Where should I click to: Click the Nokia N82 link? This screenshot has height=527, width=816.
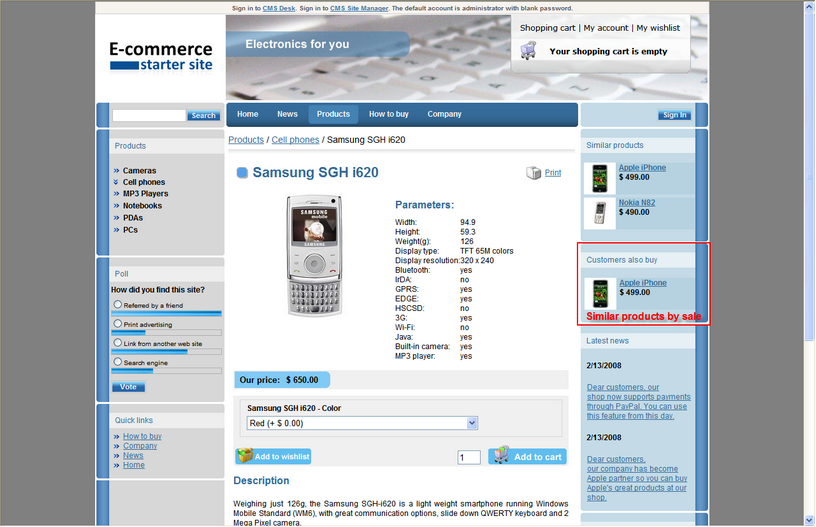pos(637,202)
